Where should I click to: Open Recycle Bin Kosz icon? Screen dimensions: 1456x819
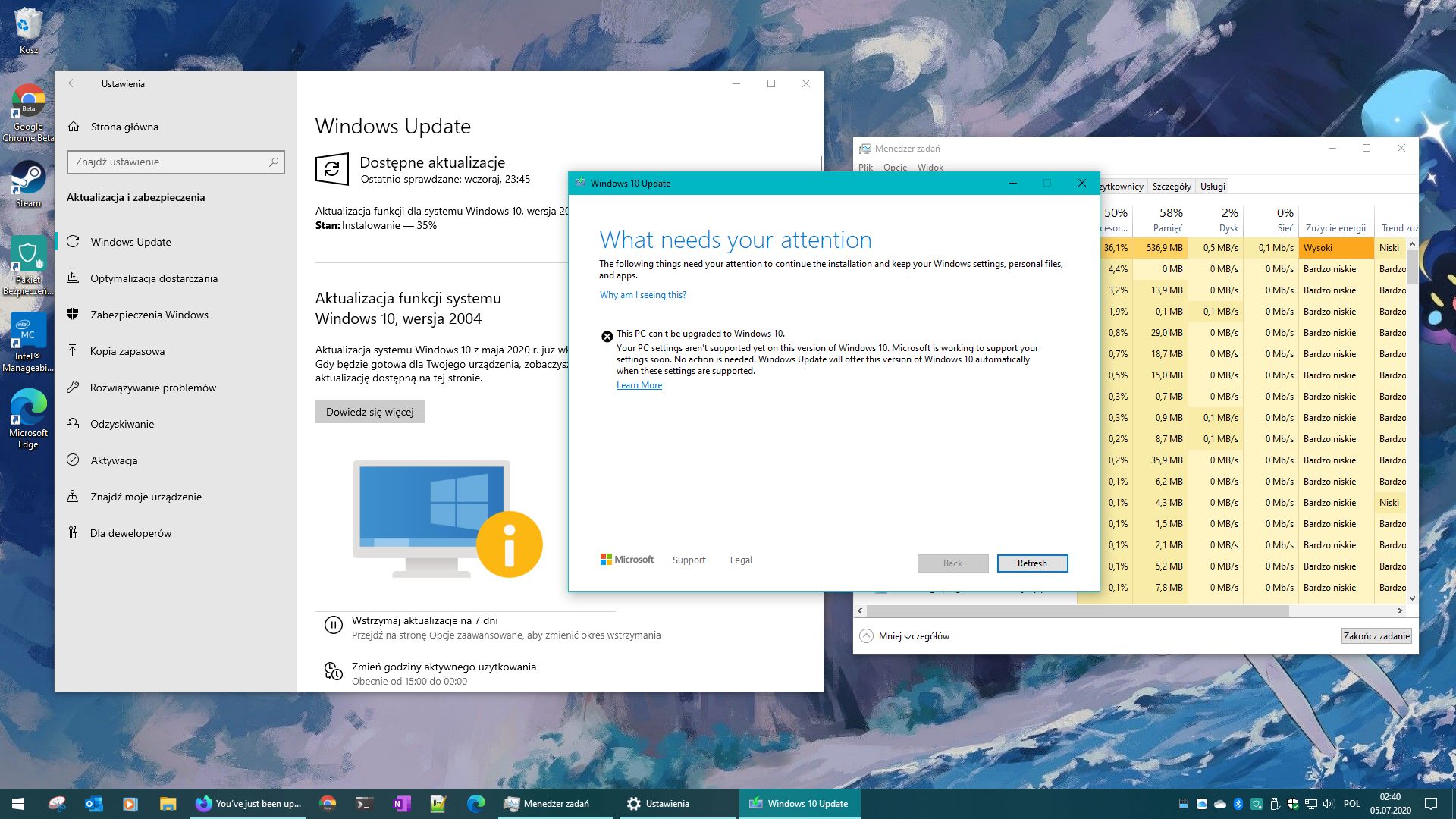tap(28, 30)
